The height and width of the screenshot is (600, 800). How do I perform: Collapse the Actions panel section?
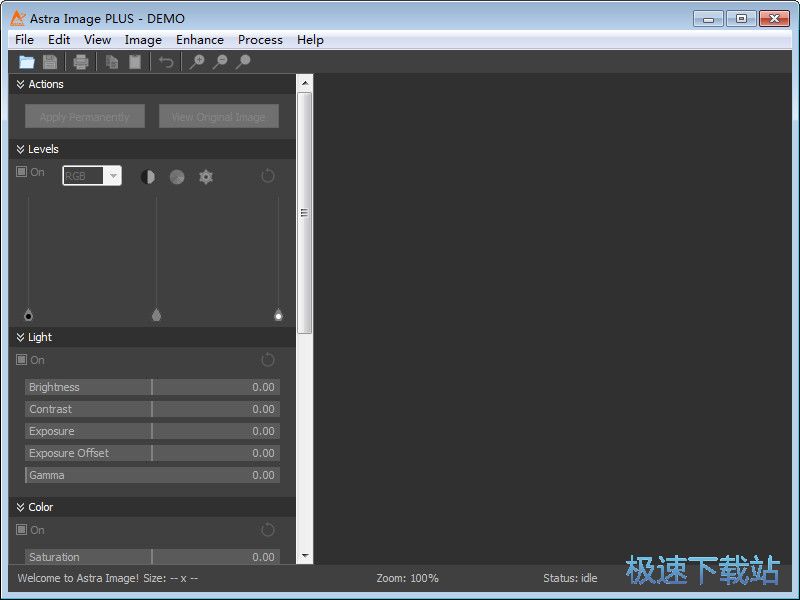(x=20, y=85)
